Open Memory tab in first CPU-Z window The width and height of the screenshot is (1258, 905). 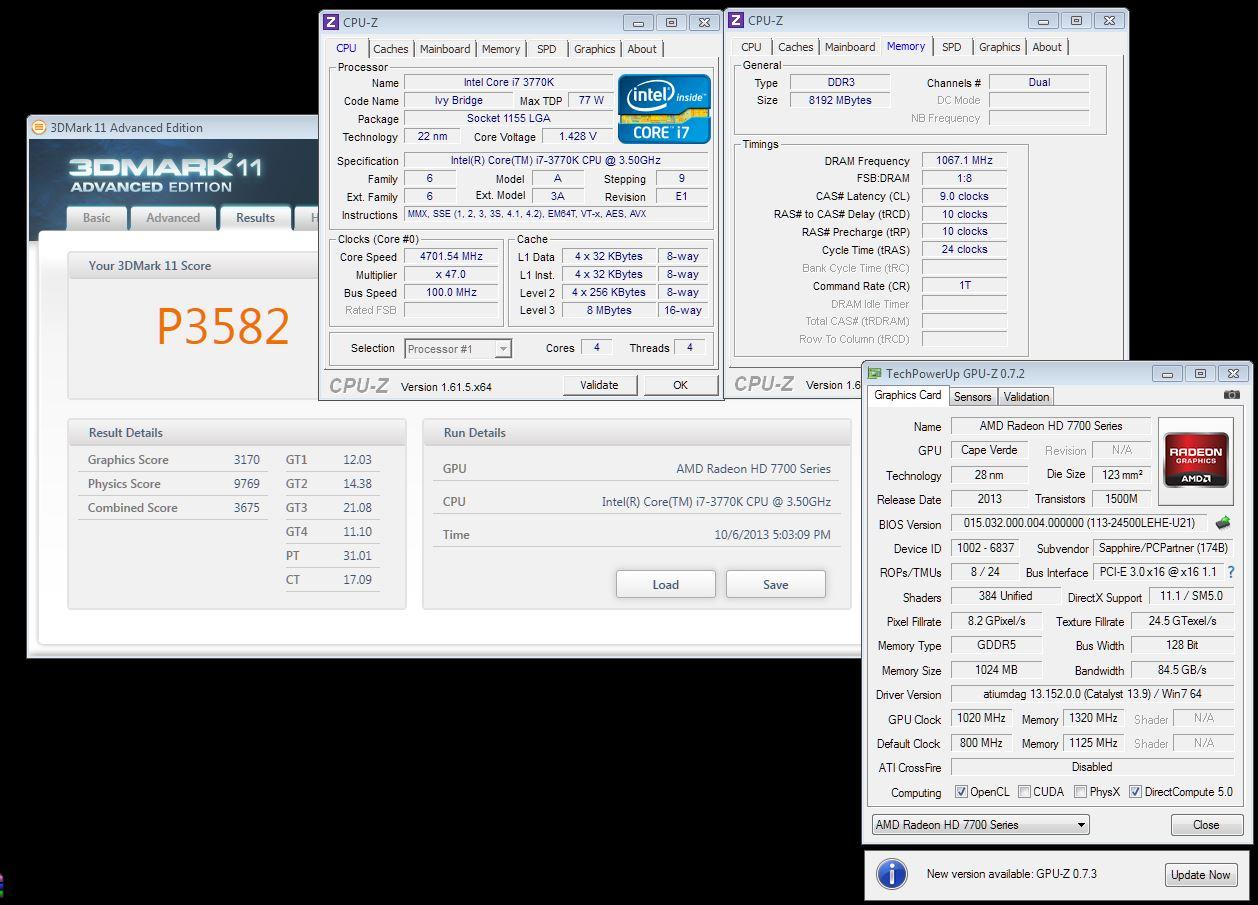pyautogui.click(x=501, y=49)
